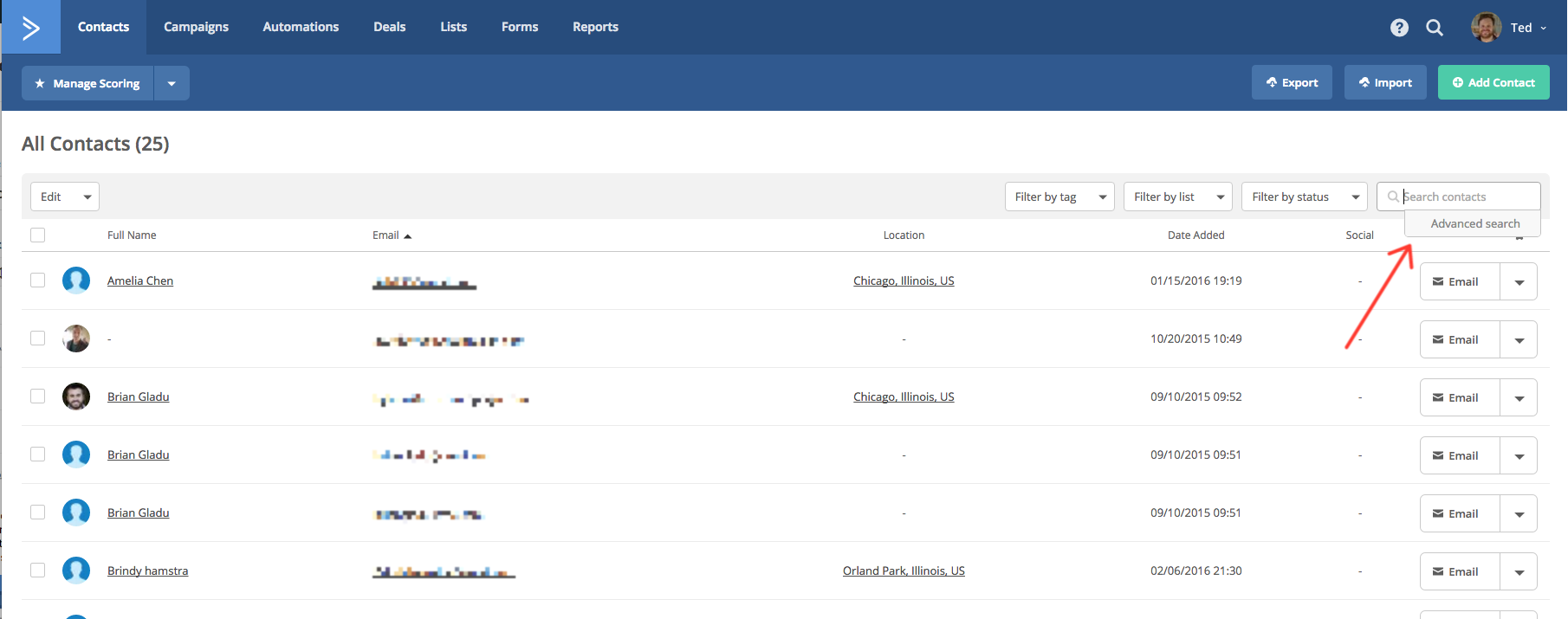
Task: Expand the Manage Scoring dropdown arrow
Action: [172, 83]
